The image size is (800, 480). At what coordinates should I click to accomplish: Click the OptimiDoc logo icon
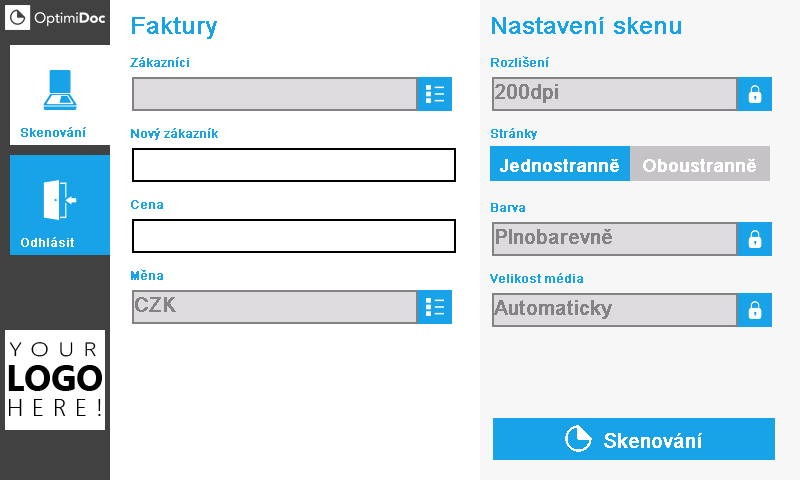[x=17, y=17]
